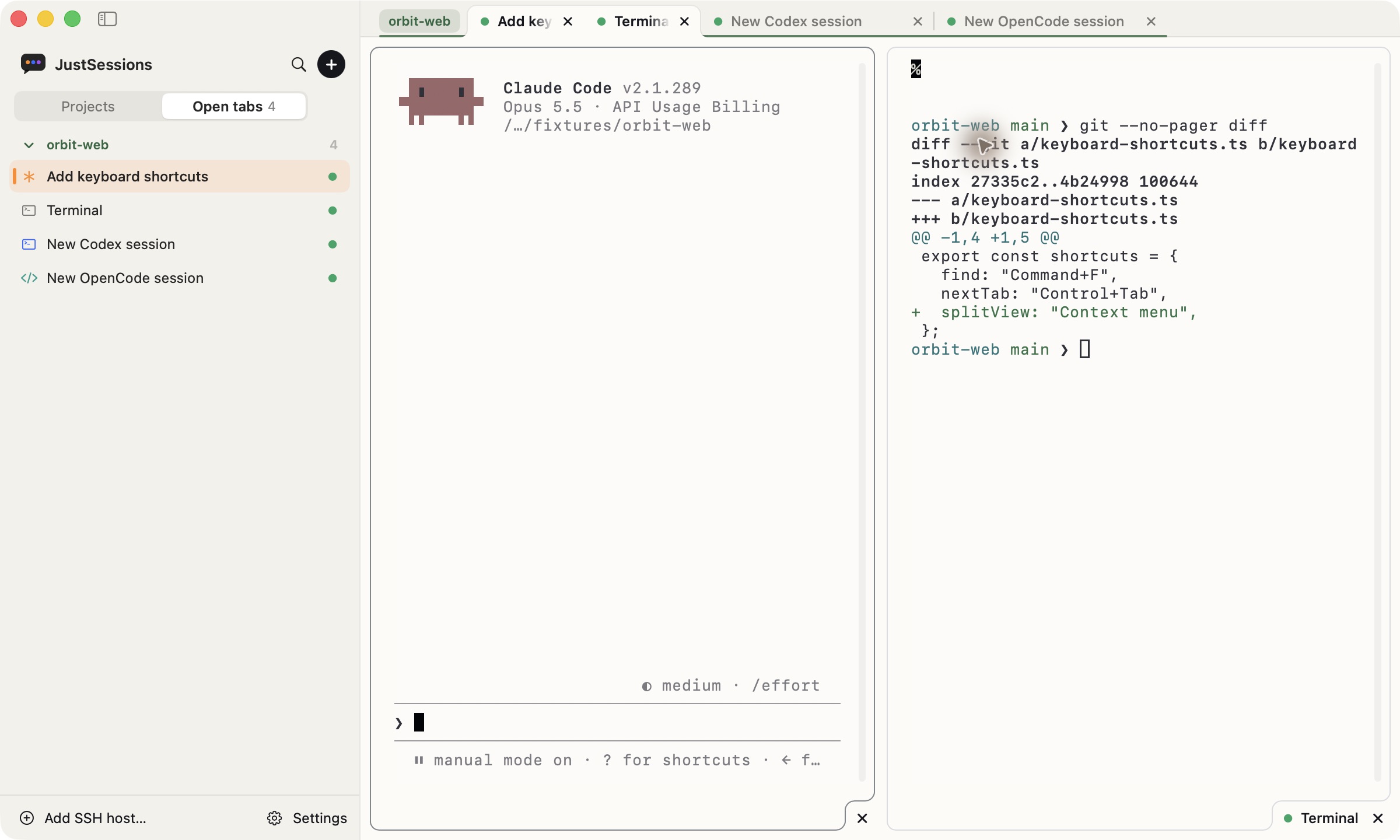
Task: Click the orbit-web project chip in tab bar
Action: point(419,22)
